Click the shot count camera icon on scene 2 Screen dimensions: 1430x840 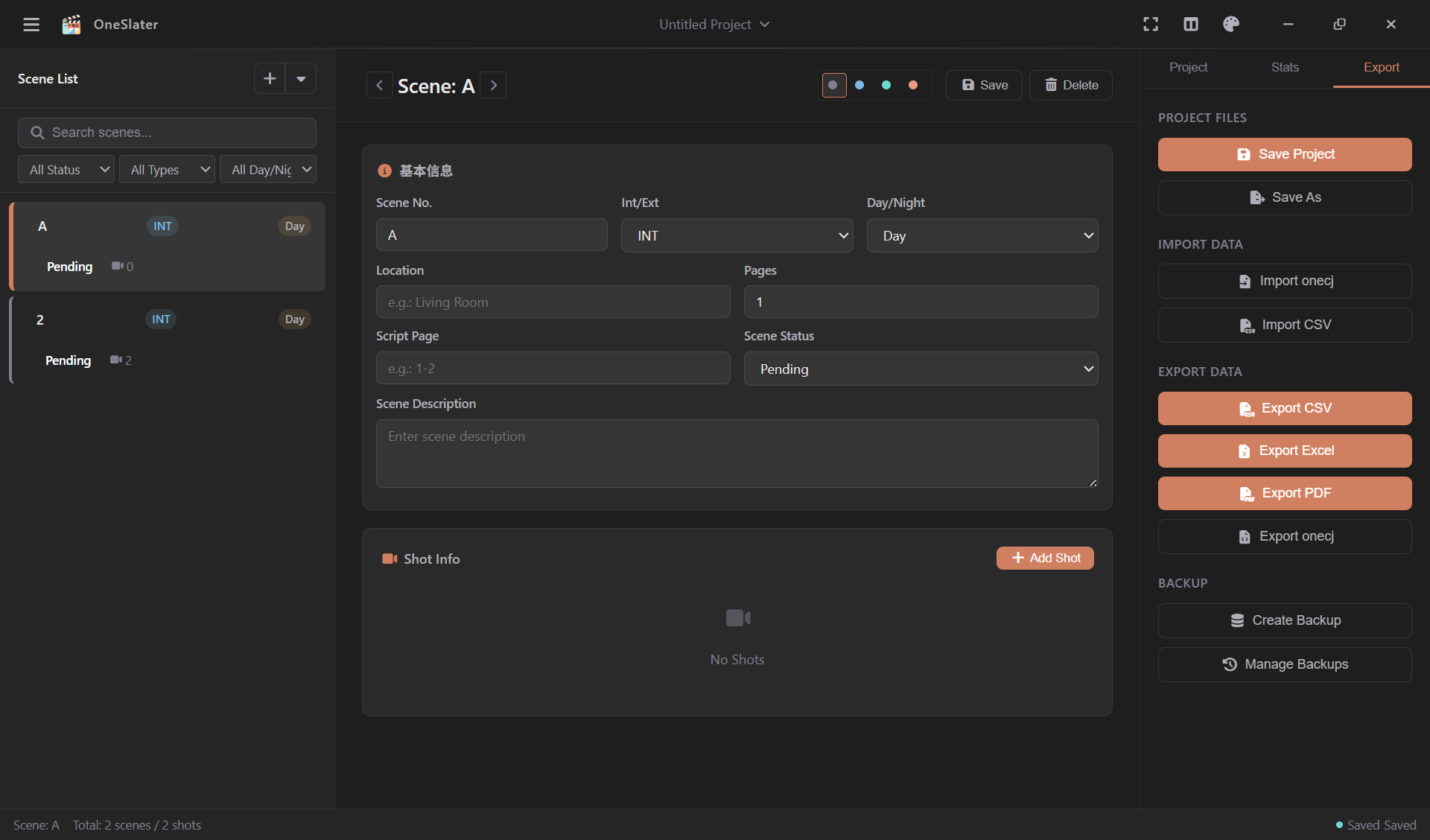pos(115,360)
